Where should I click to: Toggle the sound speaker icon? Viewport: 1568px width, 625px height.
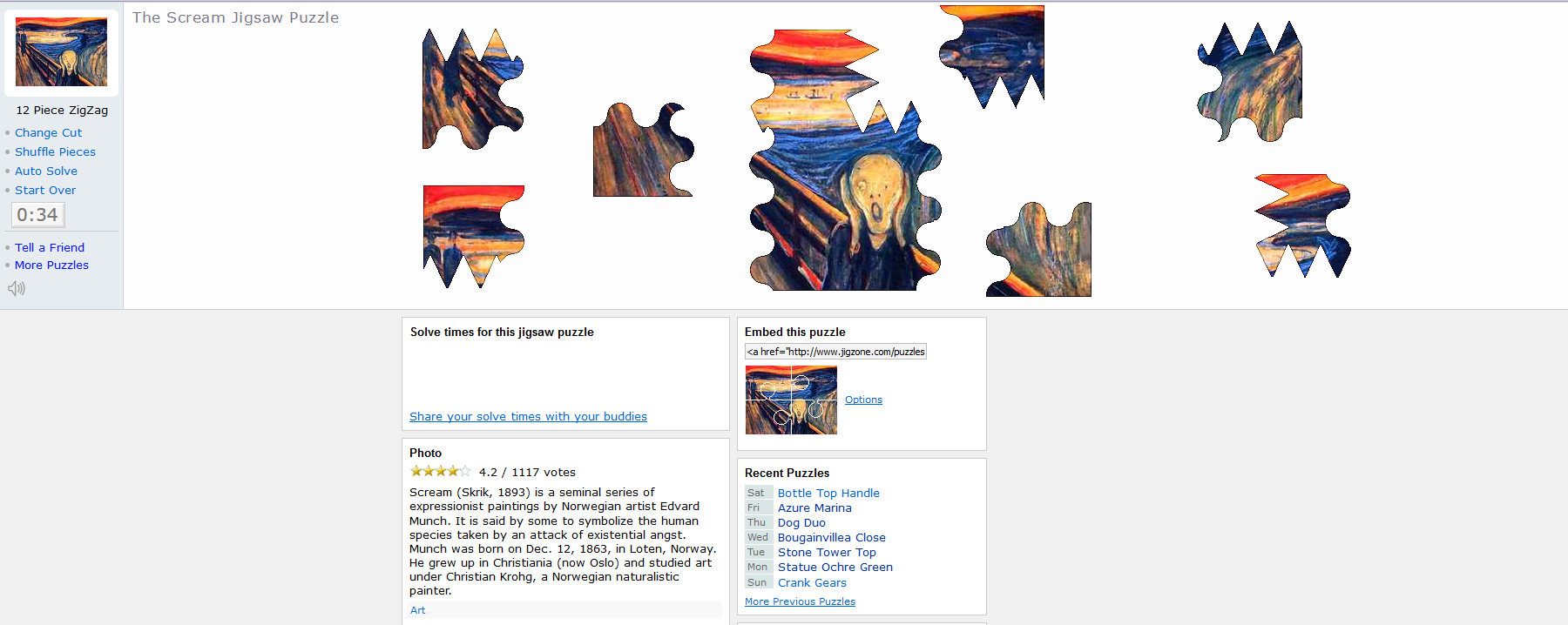click(17, 288)
